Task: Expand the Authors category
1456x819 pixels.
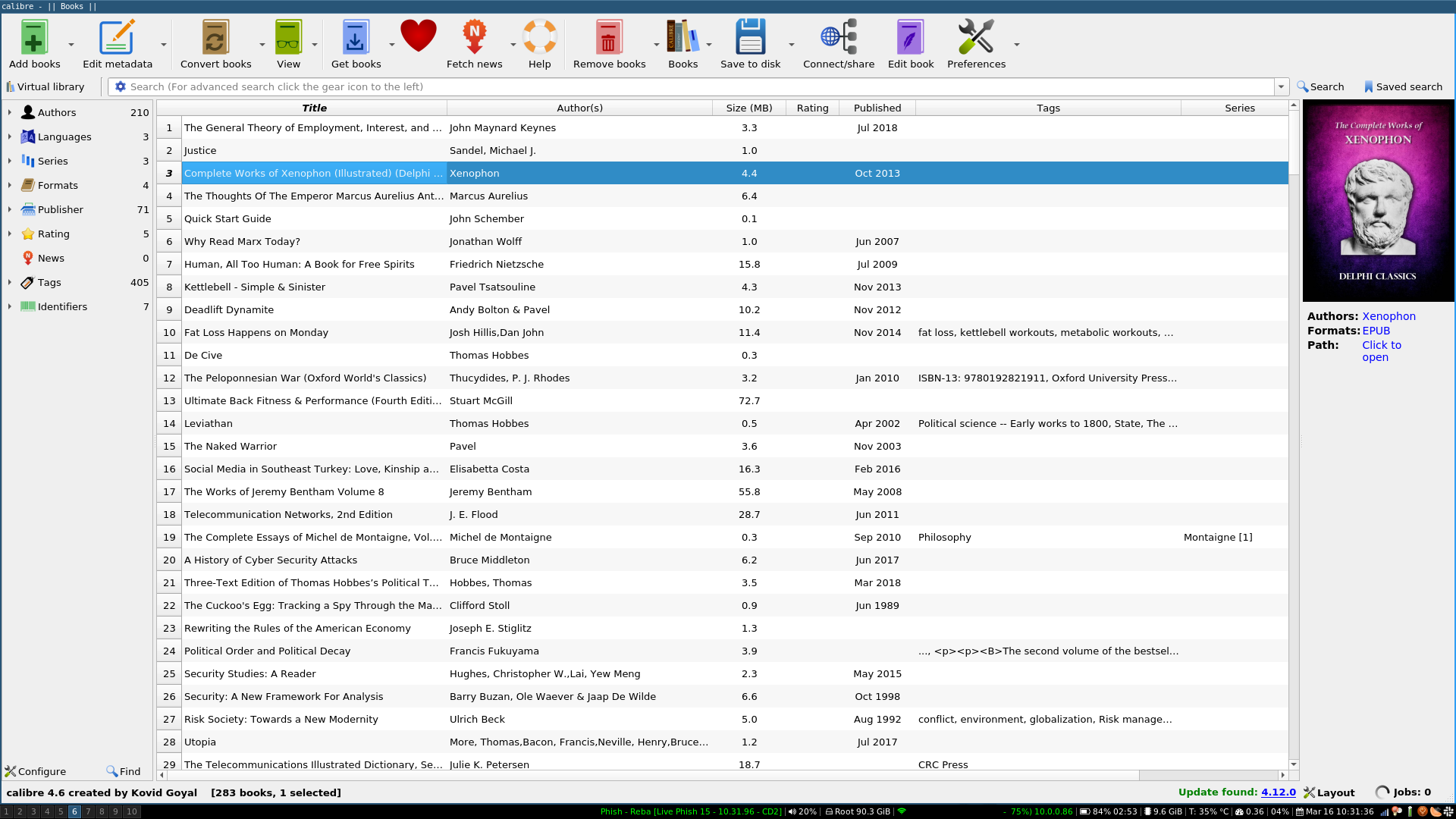Action: coord(9,112)
